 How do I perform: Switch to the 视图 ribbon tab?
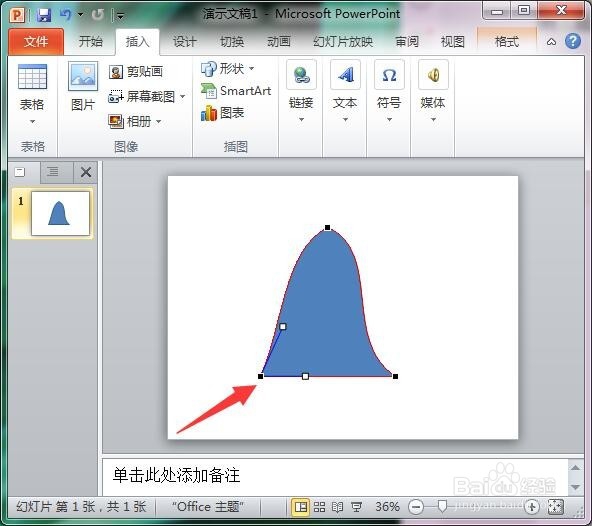[452, 42]
